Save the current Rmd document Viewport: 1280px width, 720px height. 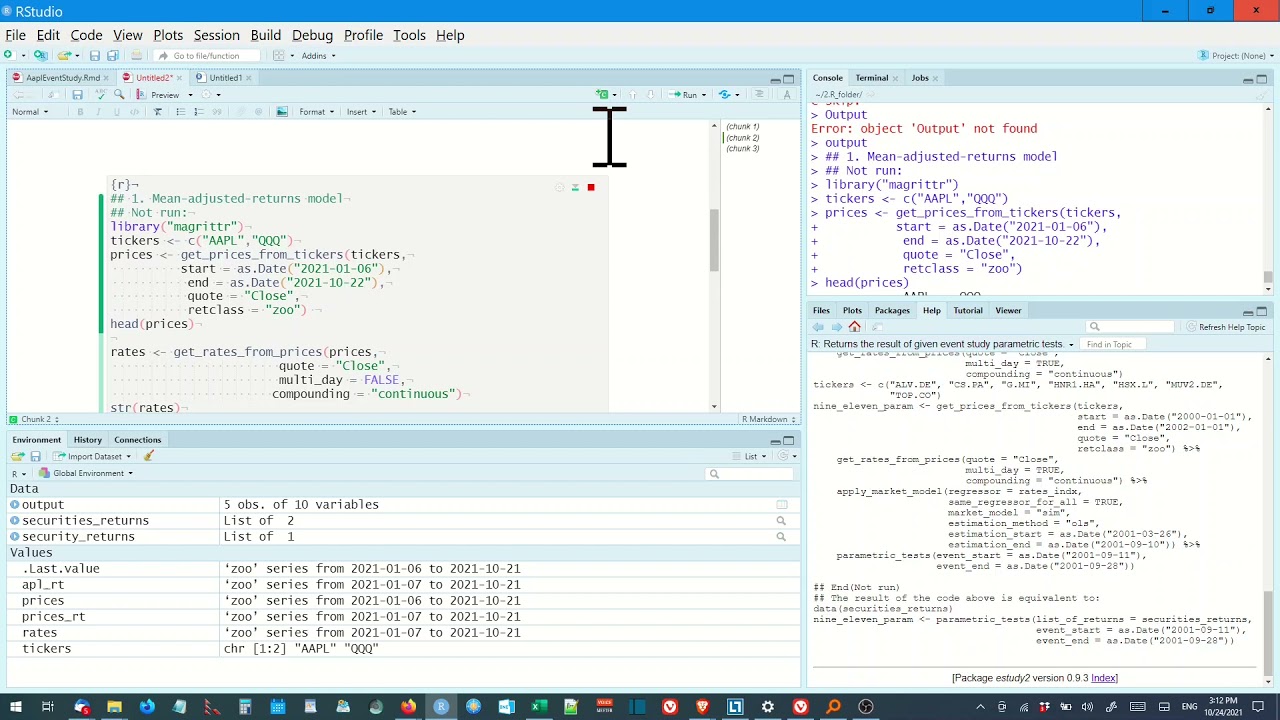point(77,95)
